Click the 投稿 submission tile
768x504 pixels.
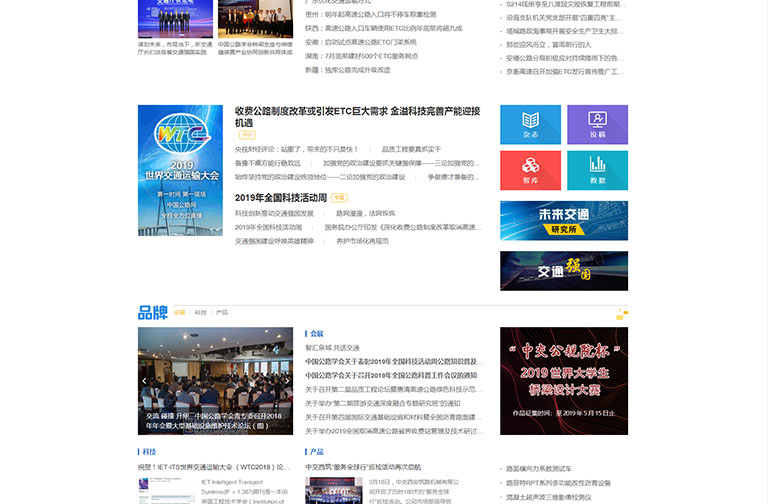coord(597,125)
